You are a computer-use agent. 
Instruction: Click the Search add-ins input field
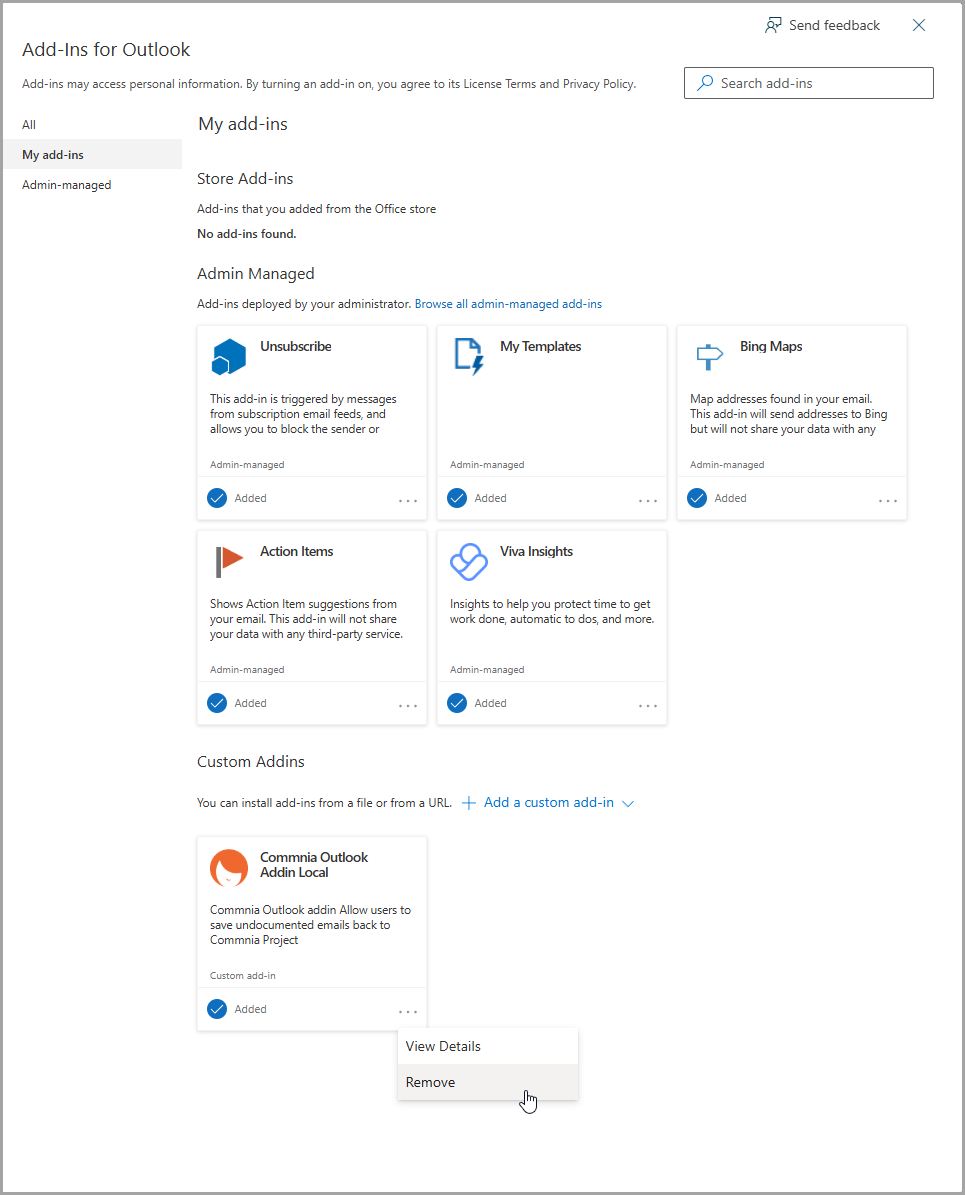pos(809,83)
